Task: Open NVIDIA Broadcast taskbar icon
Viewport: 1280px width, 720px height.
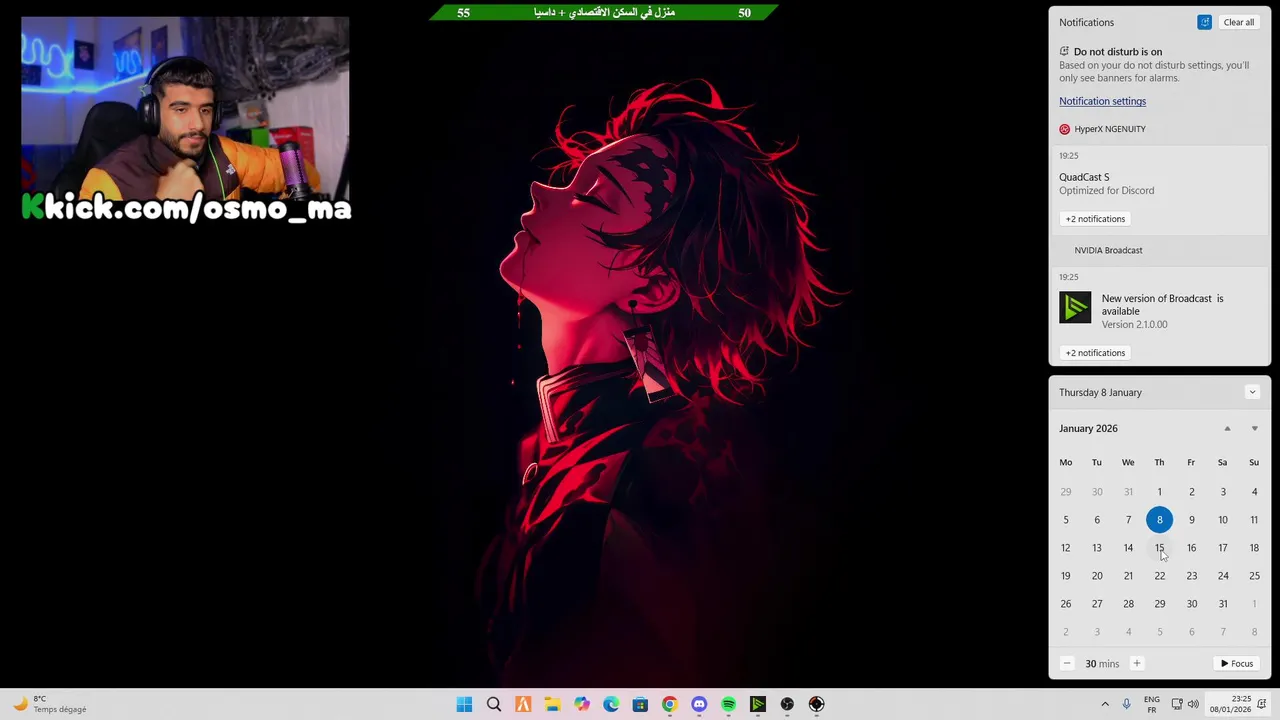Action: (x=758, y=704)
